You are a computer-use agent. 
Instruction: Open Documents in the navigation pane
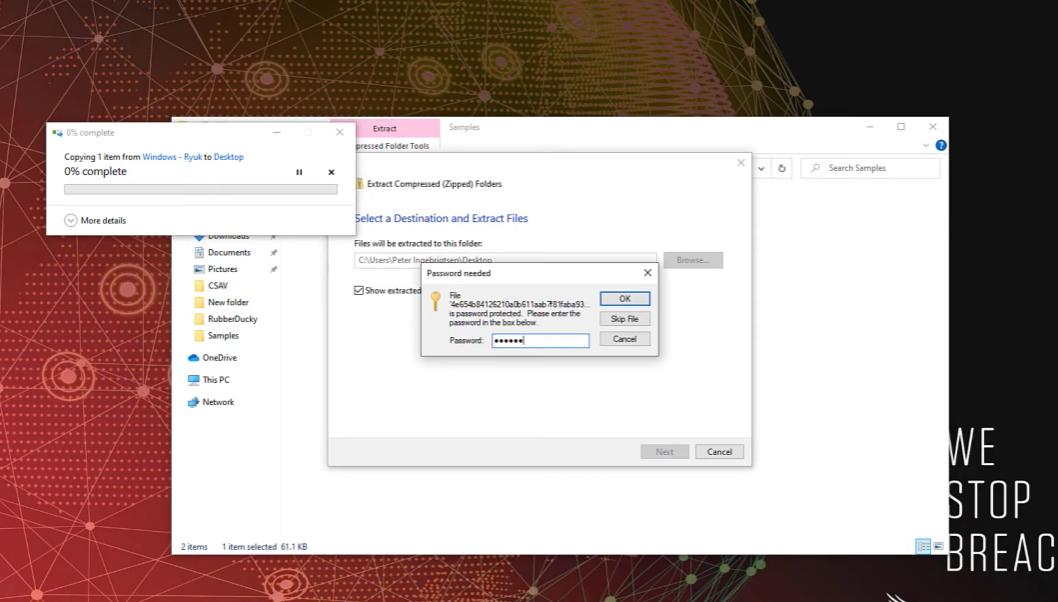tap(229, 252)
